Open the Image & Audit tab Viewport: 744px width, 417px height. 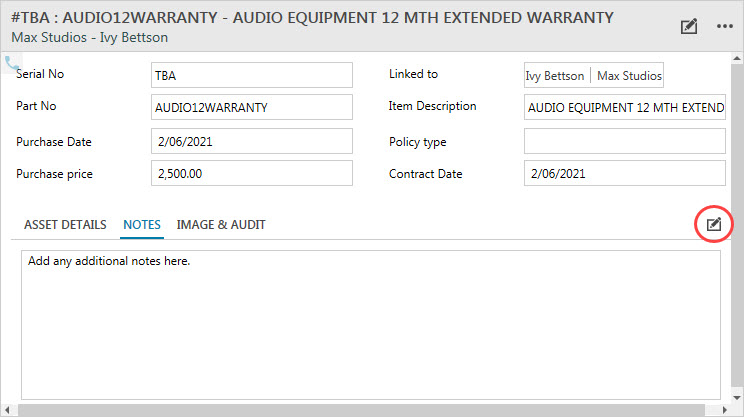point(221,225)
